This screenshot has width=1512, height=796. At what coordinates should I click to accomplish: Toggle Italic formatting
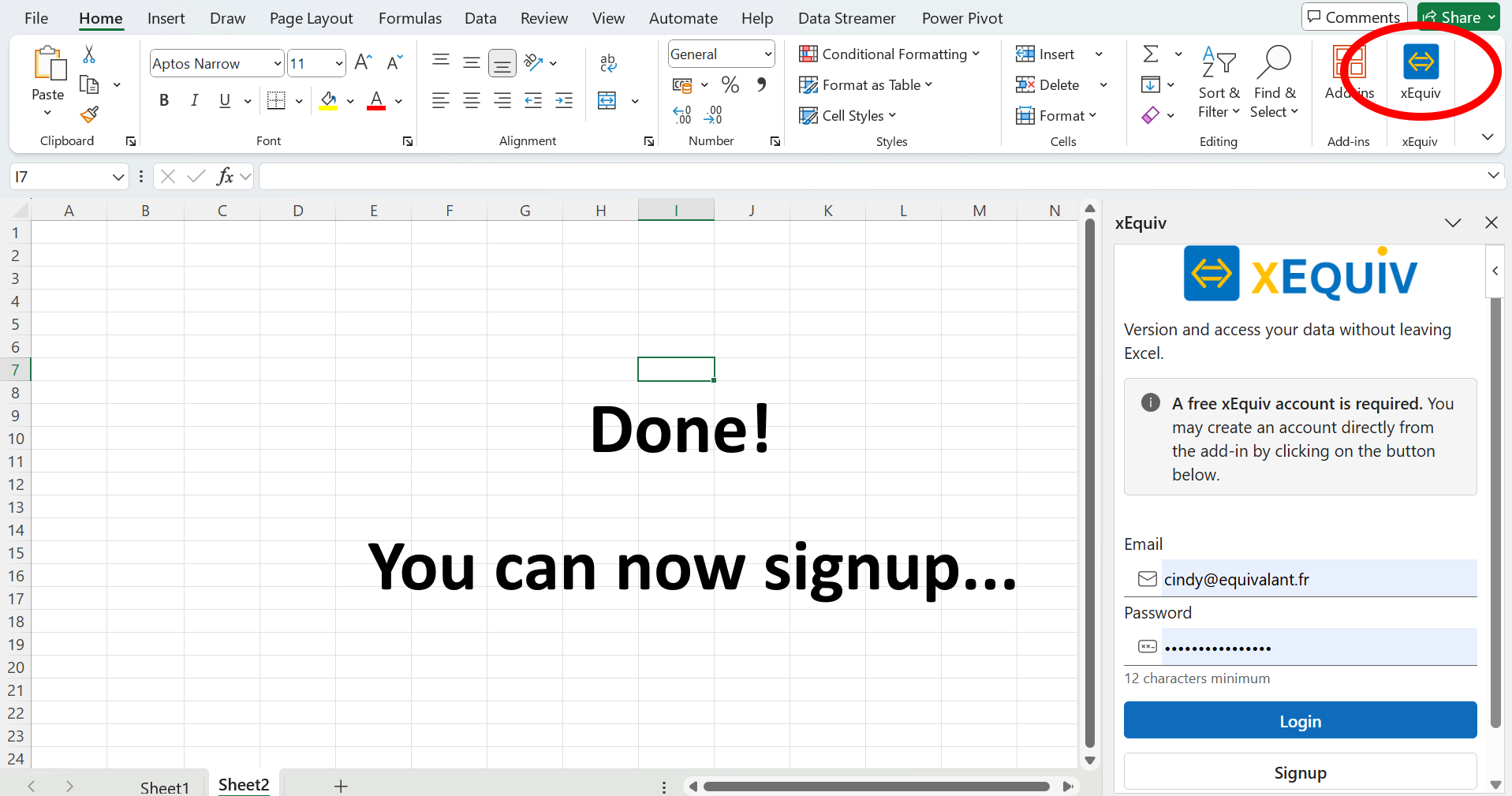coord(194,101)
